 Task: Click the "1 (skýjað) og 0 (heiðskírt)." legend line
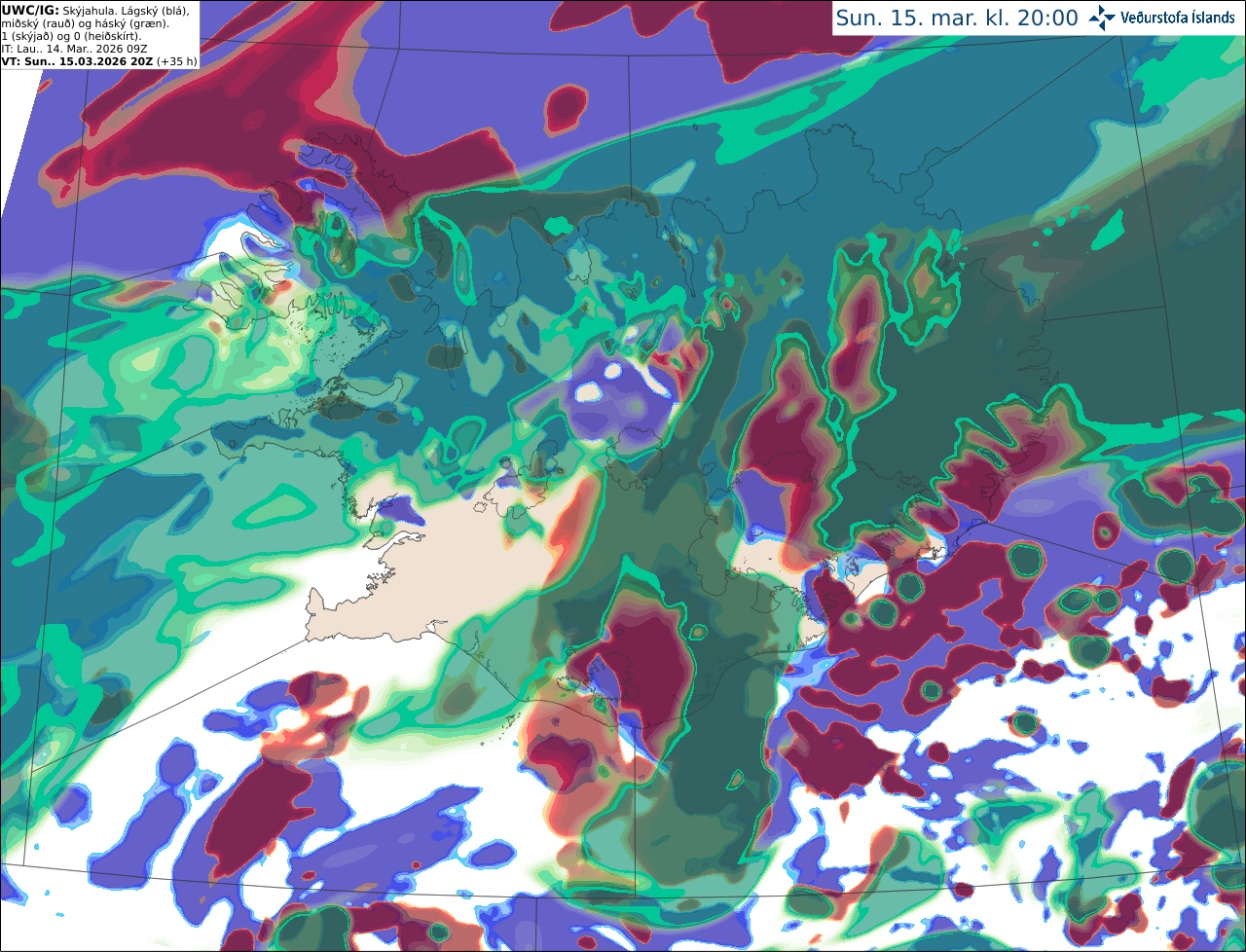tap(71, 35)
